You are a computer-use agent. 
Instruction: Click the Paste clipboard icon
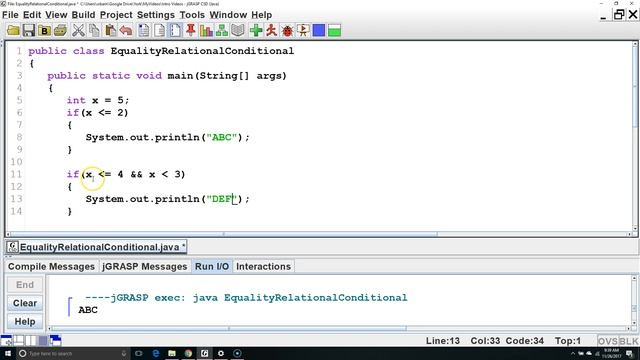[x=110, y=31]
